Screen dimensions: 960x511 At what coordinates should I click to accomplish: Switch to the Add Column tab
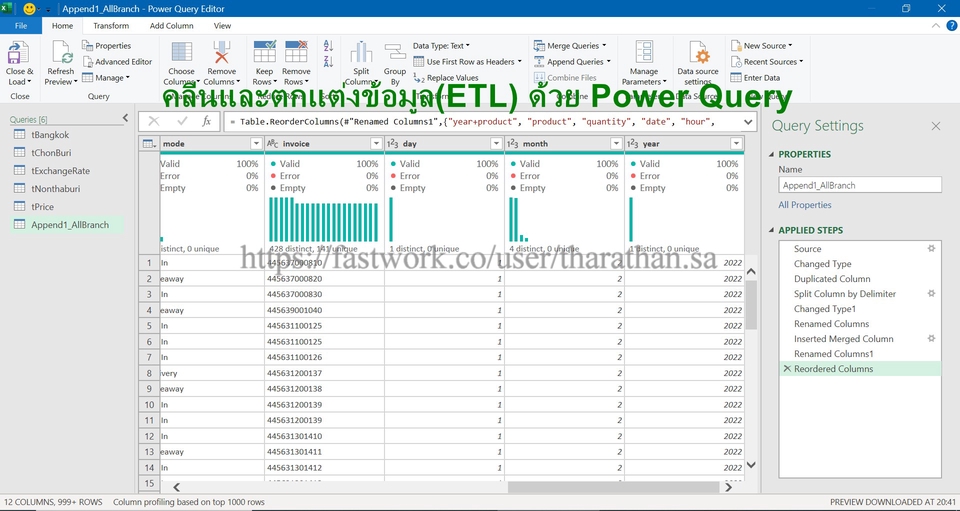[x=172, y=26]
